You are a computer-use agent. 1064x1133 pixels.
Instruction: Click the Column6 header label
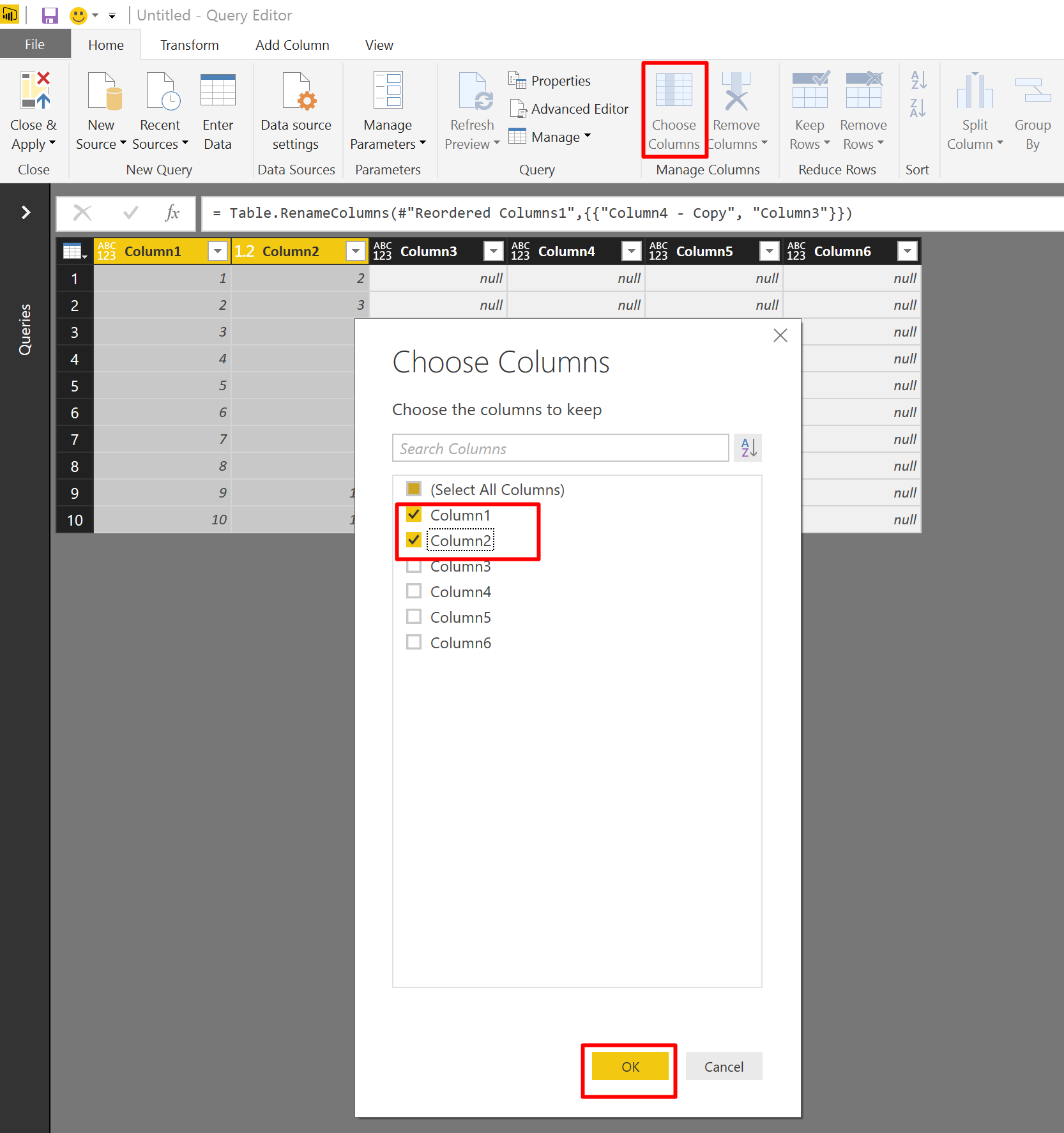pyautogui.click(x=842, y=252)
